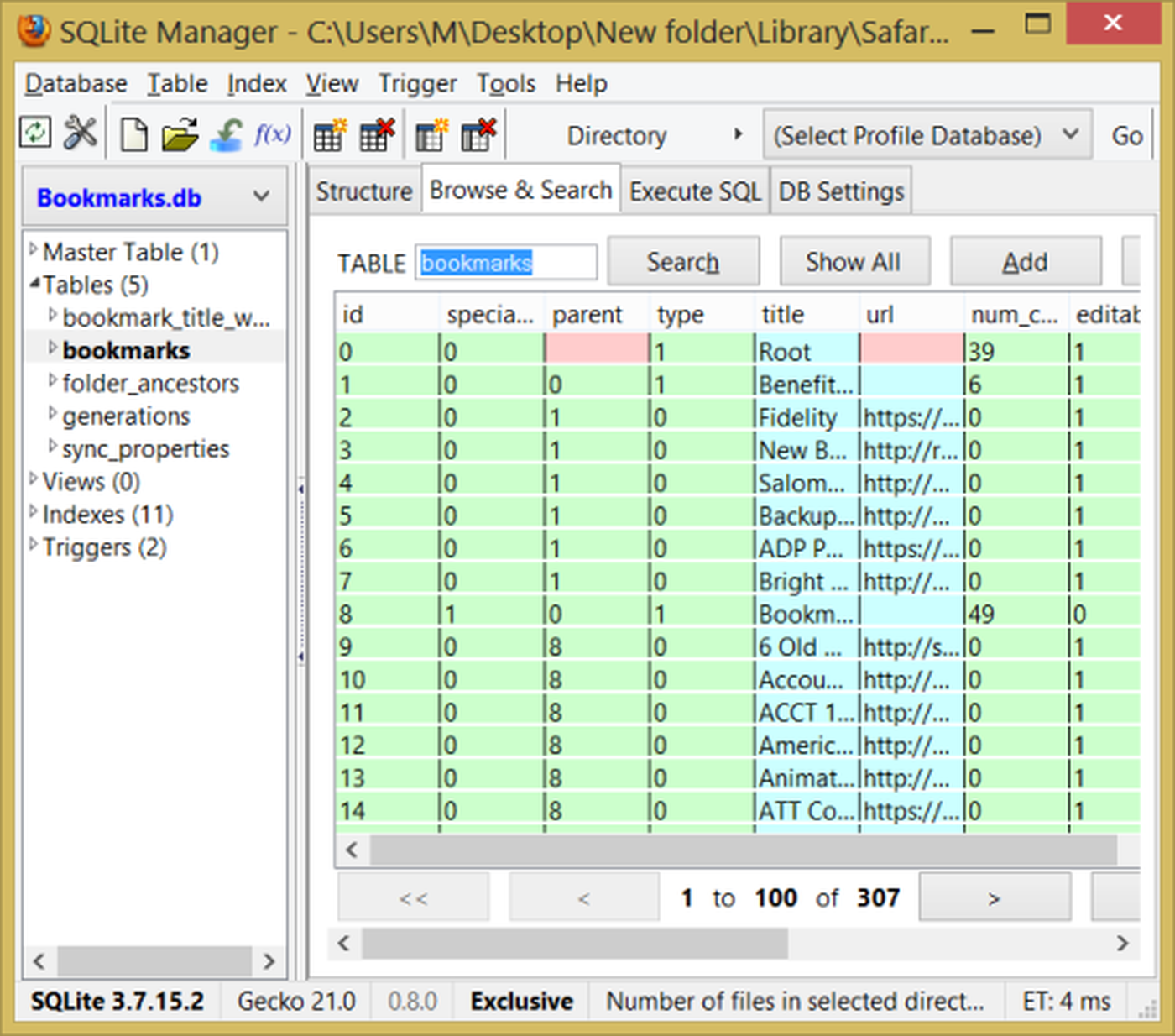Switch to the Execute SQL tab
This screenshot has height=1036, width=1175.
[x=694, y=191]
